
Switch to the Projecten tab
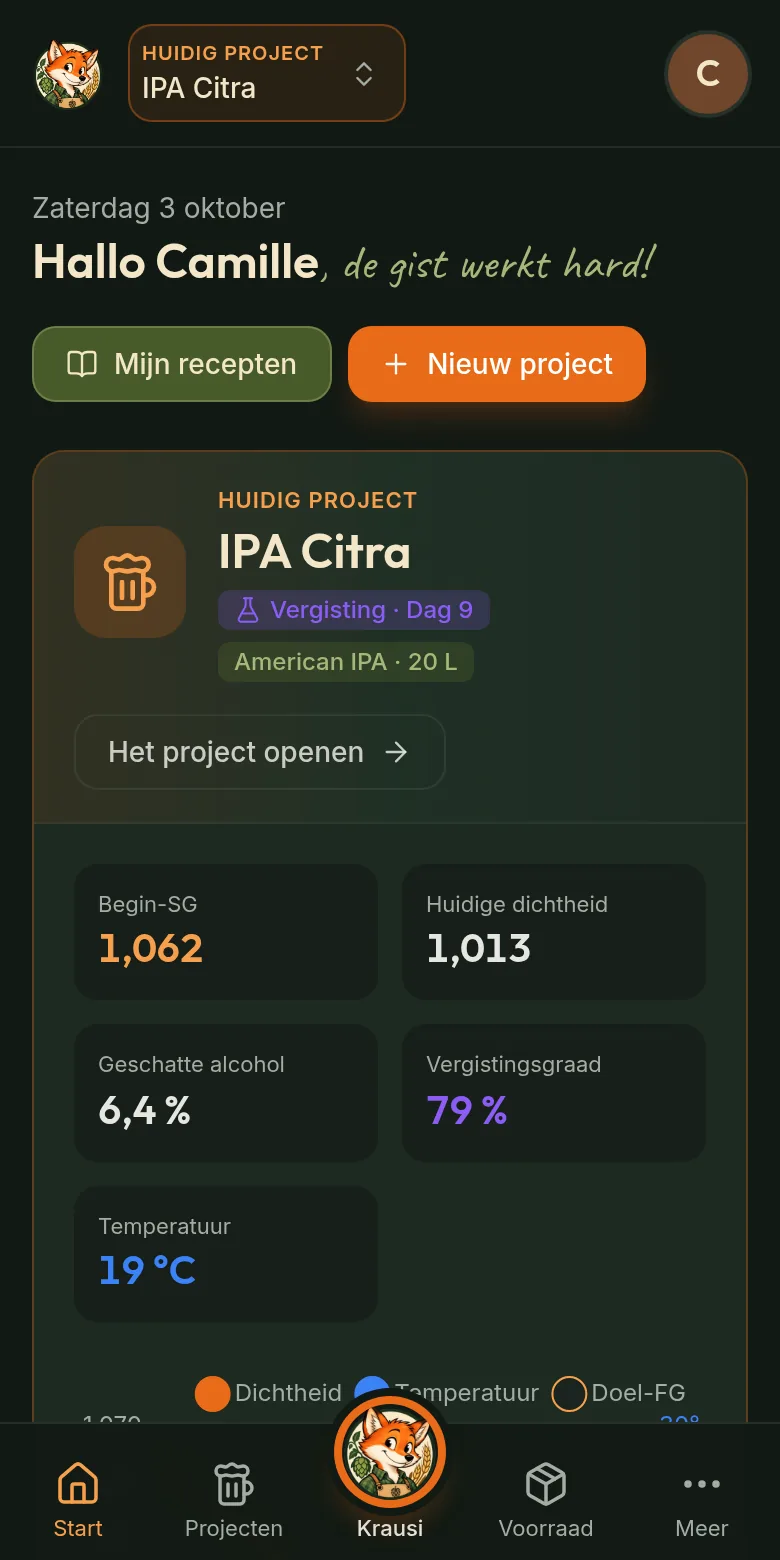point(234,1499)
